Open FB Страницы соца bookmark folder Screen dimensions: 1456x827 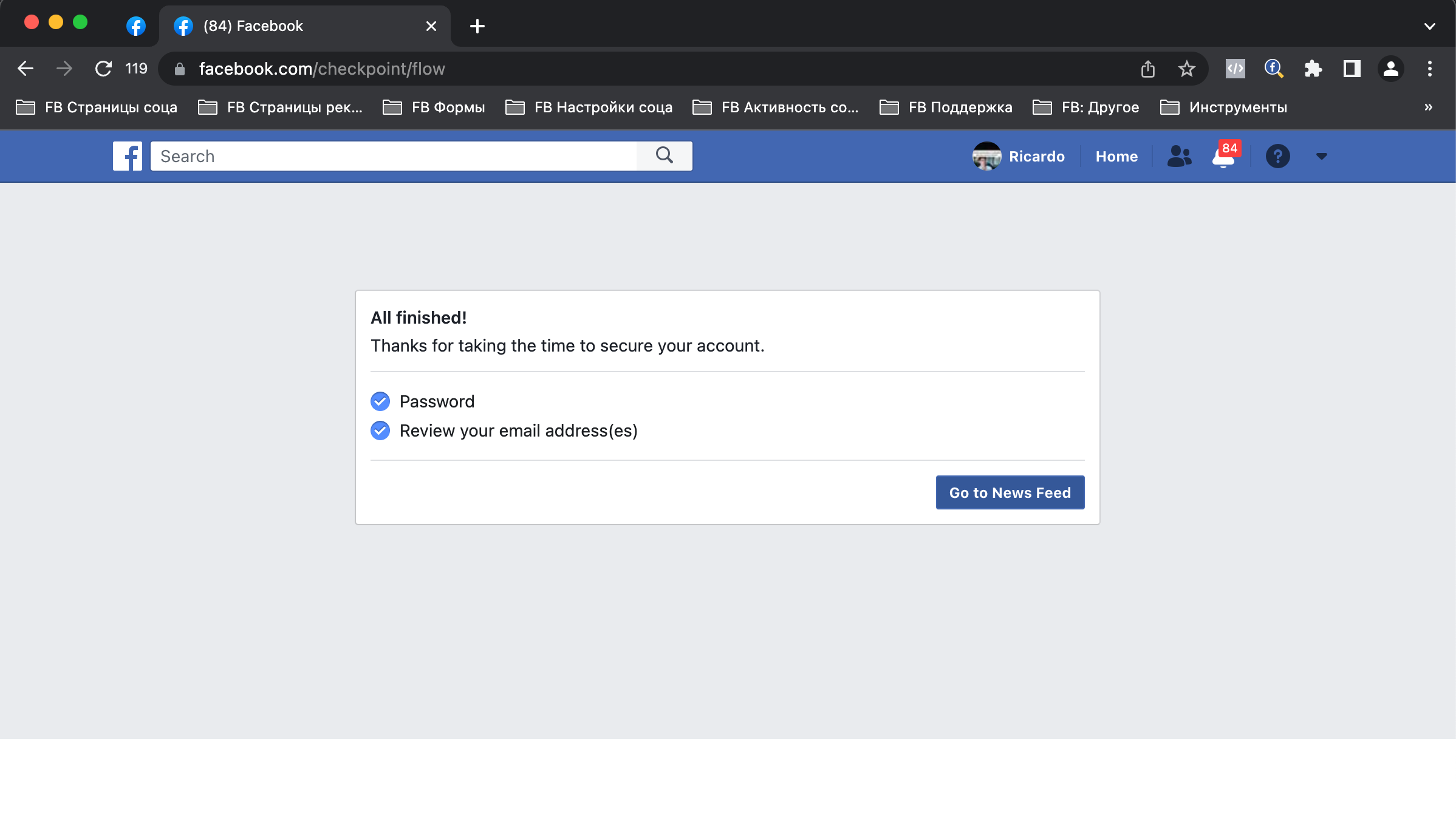coord(97,107)
